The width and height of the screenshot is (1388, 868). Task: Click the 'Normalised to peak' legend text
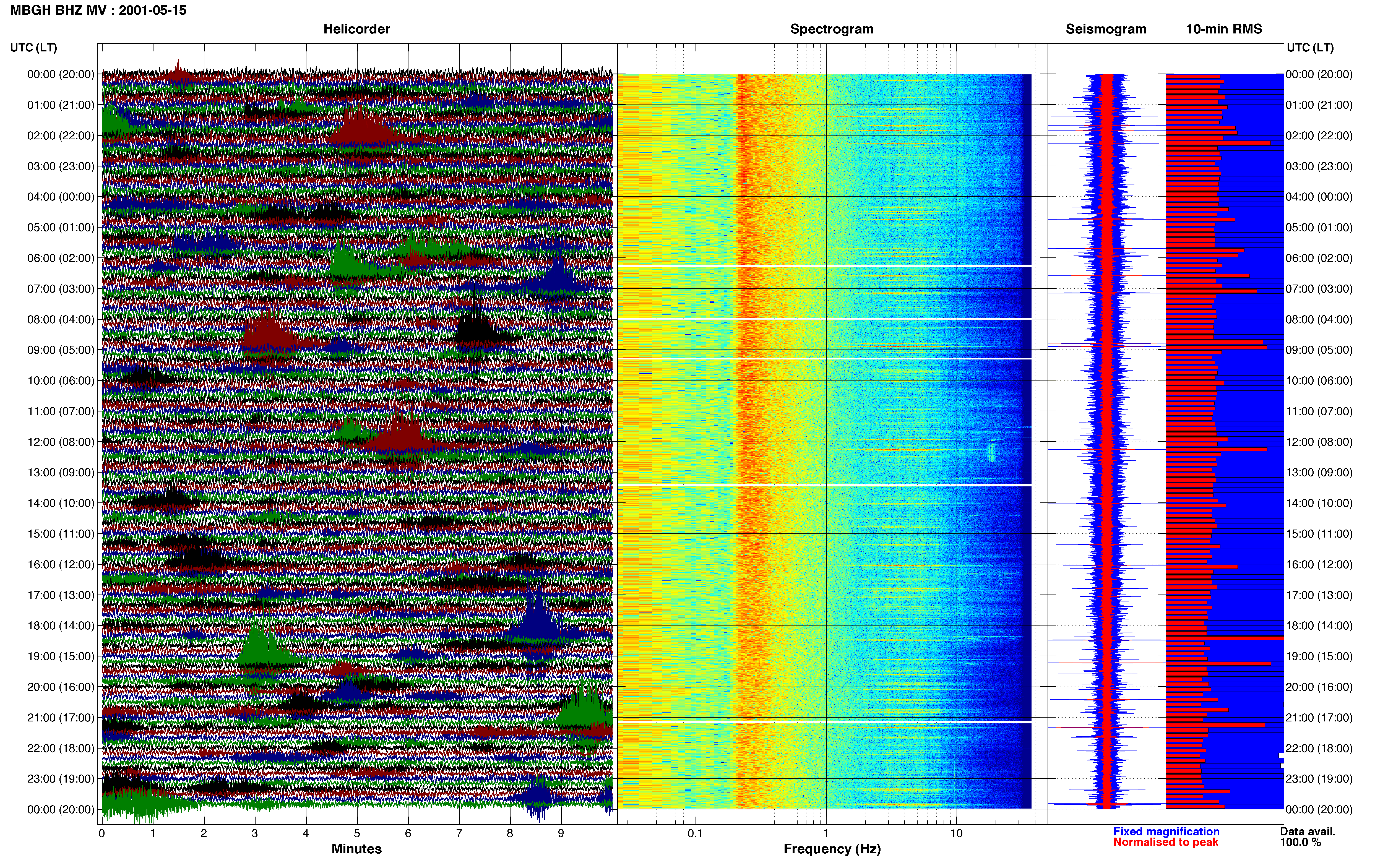(x=1165, y=843)
